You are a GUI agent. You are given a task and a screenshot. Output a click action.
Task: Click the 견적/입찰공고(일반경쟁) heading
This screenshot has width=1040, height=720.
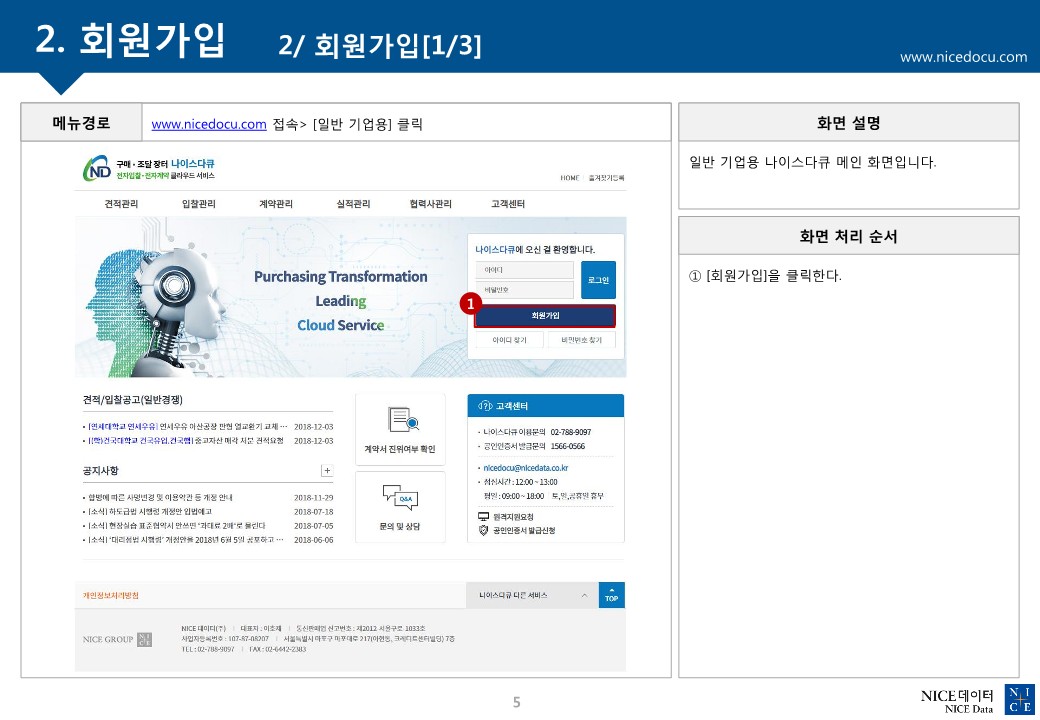point(133,399)
